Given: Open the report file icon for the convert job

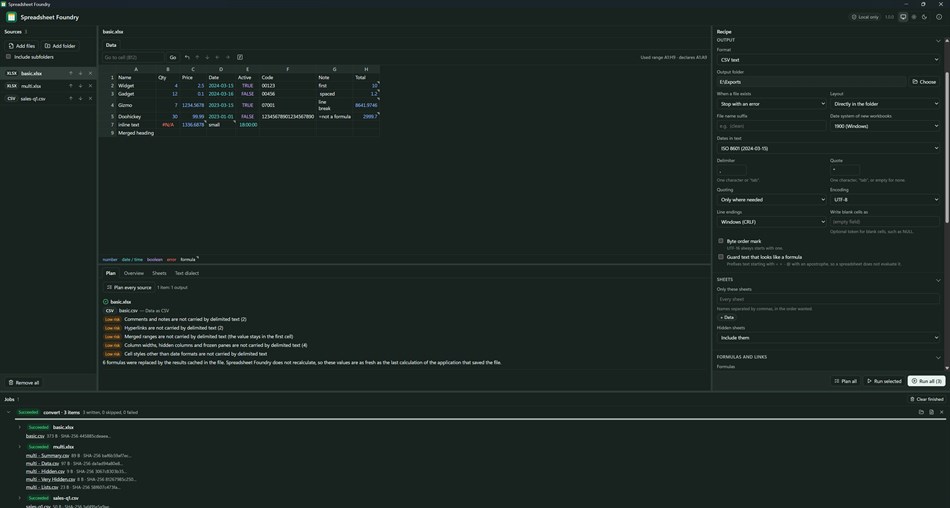Looking at the screenshot, I should 931,412.
